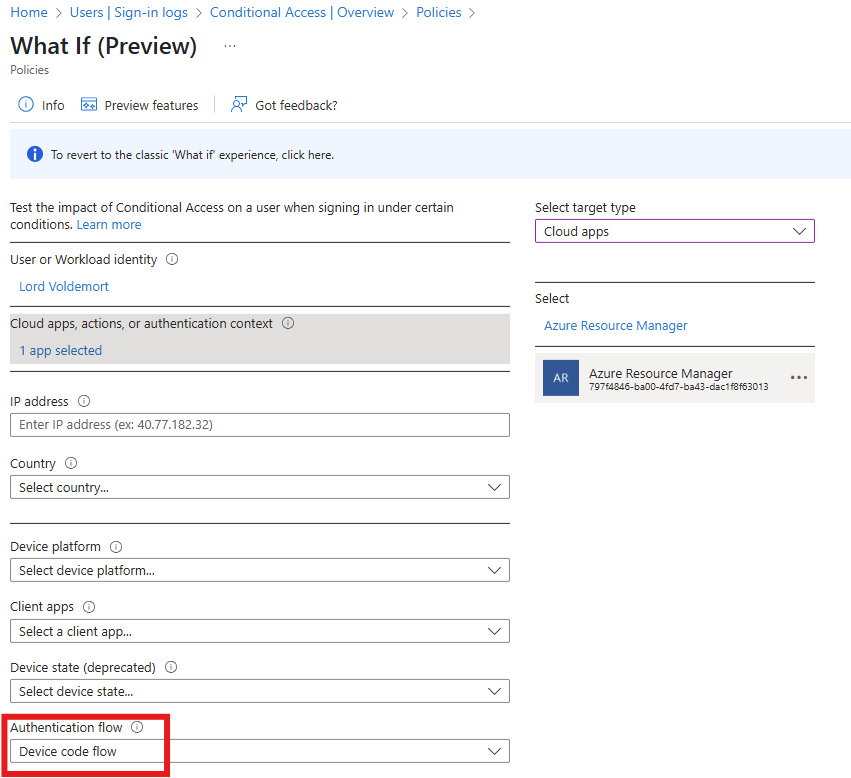
Task: Open the Preview features toolbar item
Action: coord(140,105)
